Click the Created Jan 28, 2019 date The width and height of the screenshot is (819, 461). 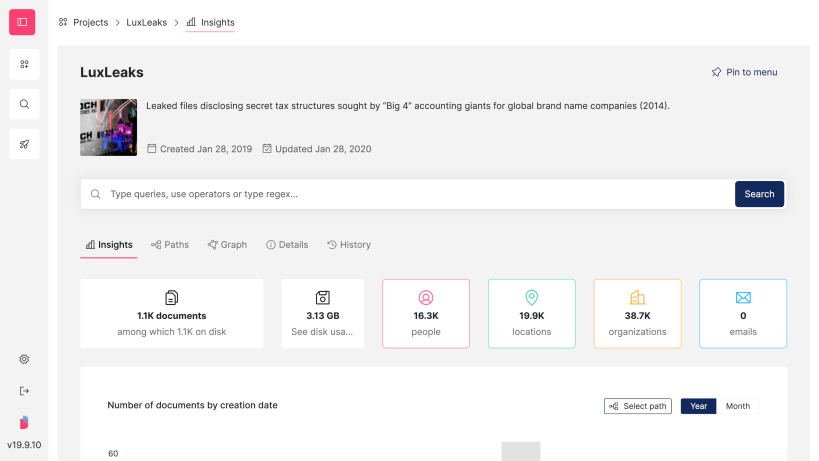click(200, 149)
